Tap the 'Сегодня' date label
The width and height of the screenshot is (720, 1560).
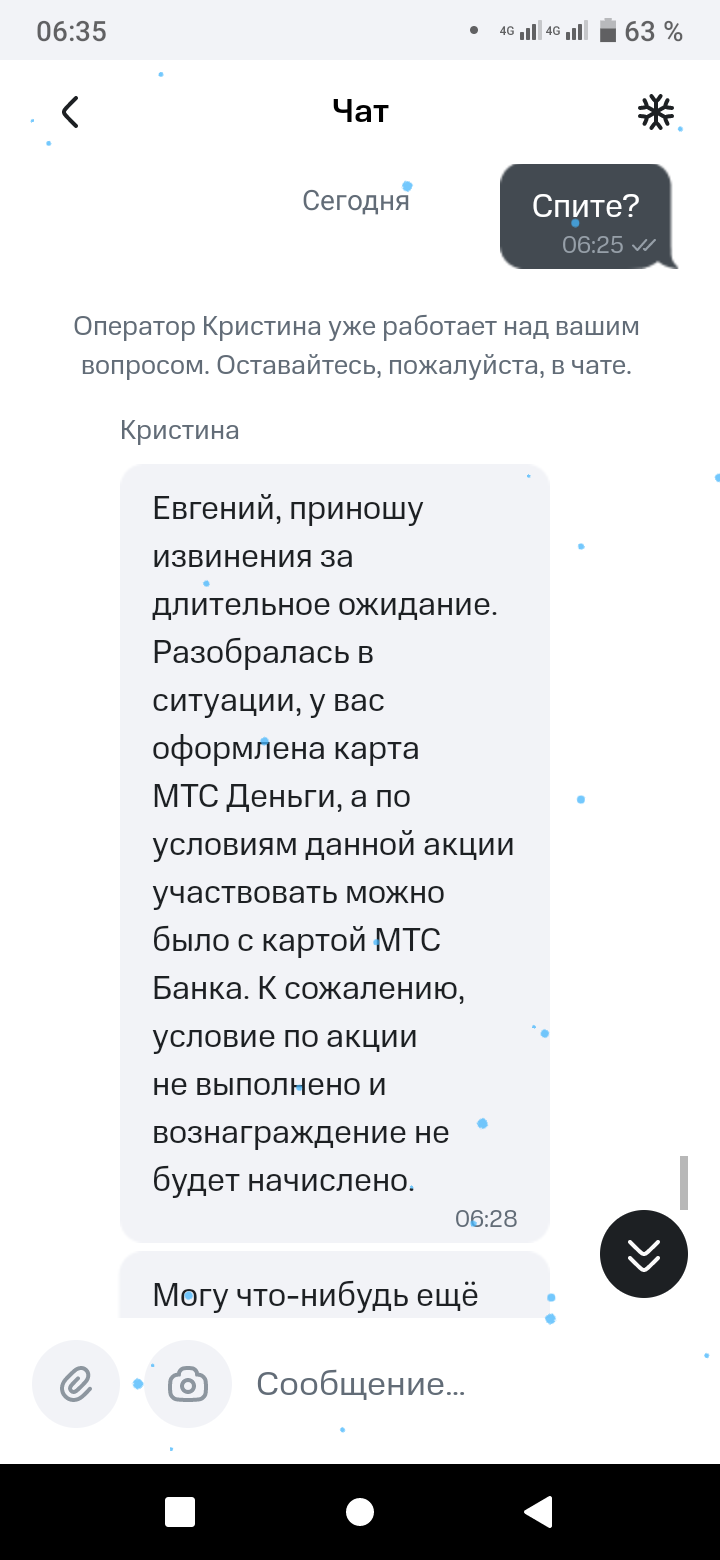[356, 199]
